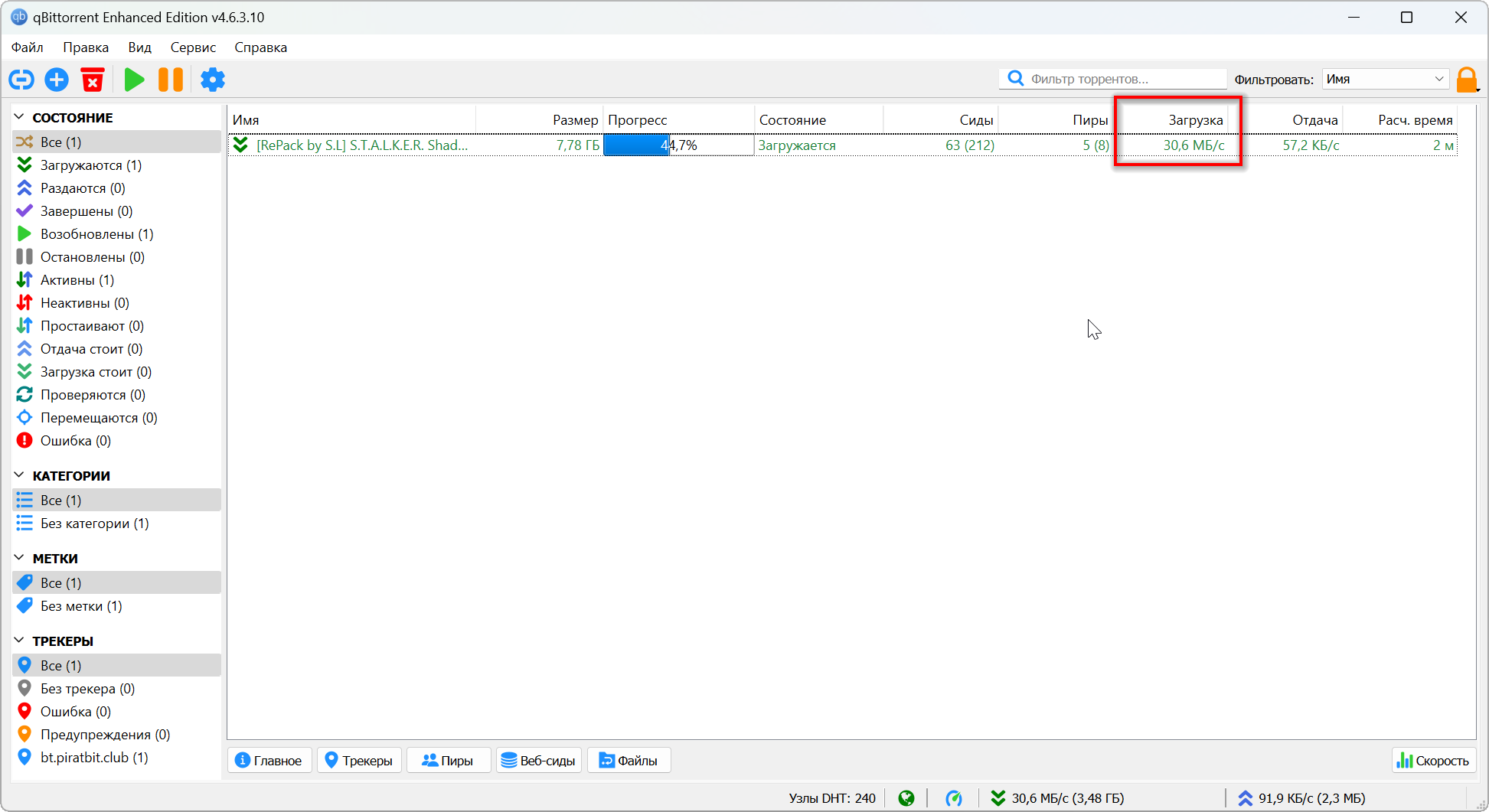This screenshot has width=1489, height=812.
Task: Select the Загружаются (1) status filter
Action: 117,165
